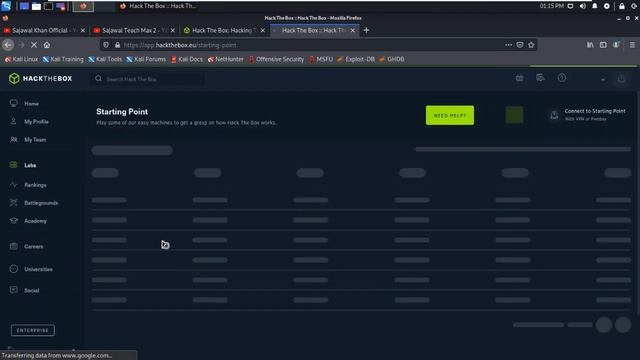Expand the user account dropdown arrow
Image resolution: width=640 pixels, height=360 pixels.
[603, 80]
